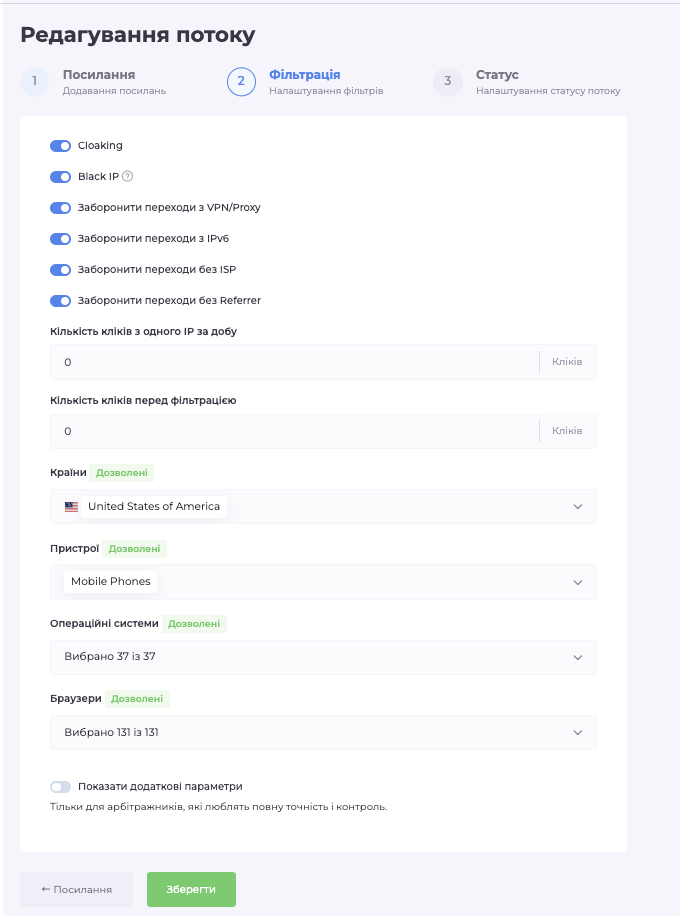
Task: Go to the Статус step tab
Action: (497, 75)
